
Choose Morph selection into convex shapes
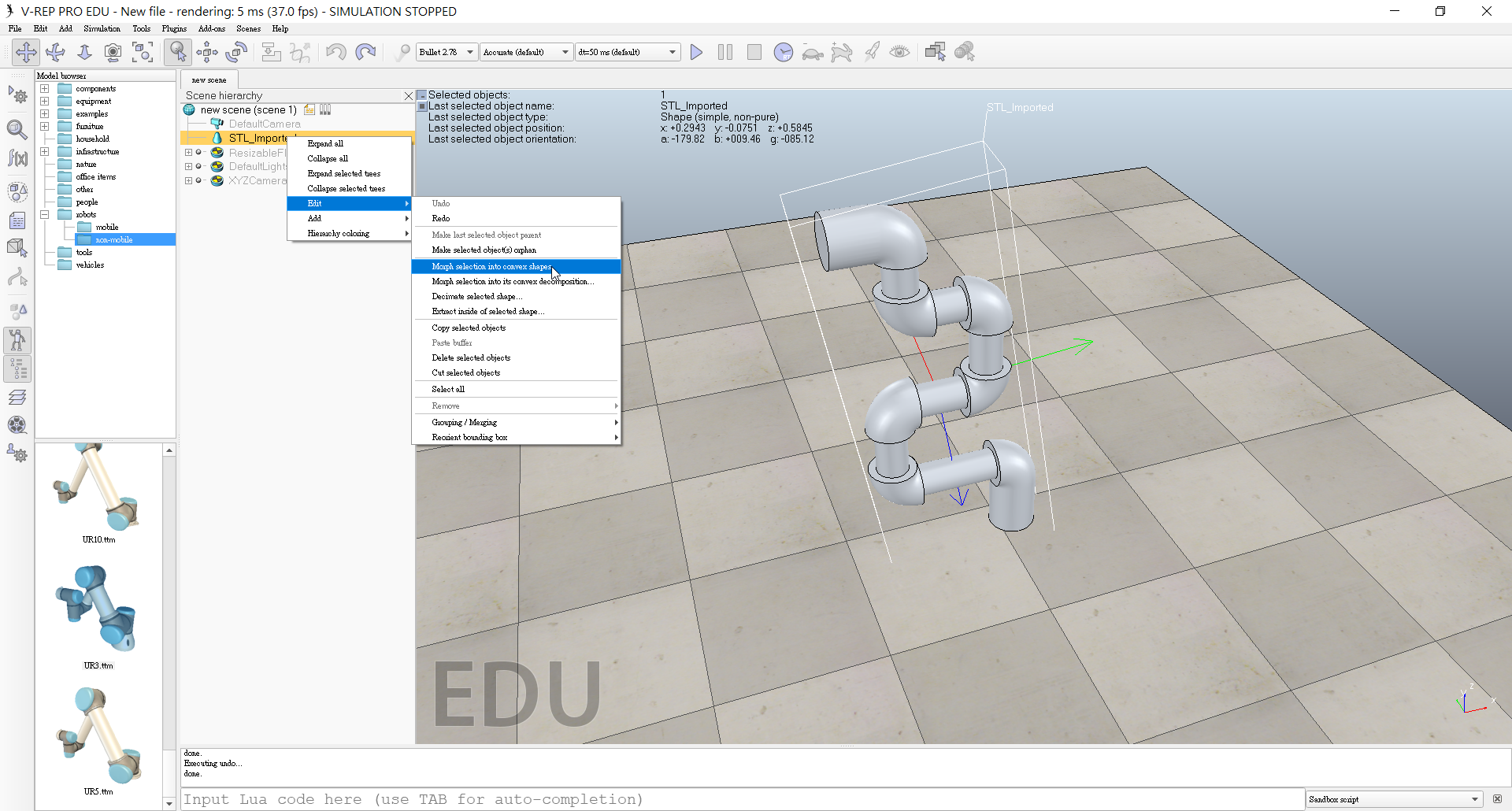[x=516, y=267]
